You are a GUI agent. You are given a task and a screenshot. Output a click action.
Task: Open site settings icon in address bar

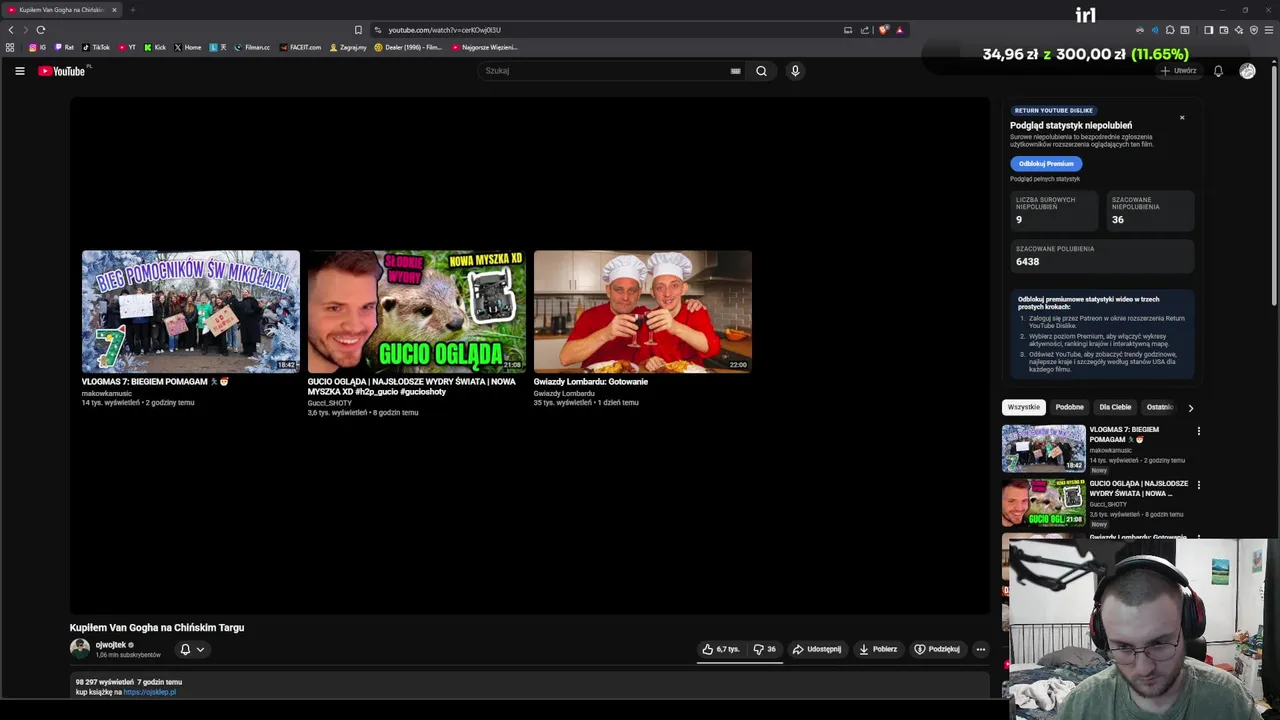[x=378, y=30]
